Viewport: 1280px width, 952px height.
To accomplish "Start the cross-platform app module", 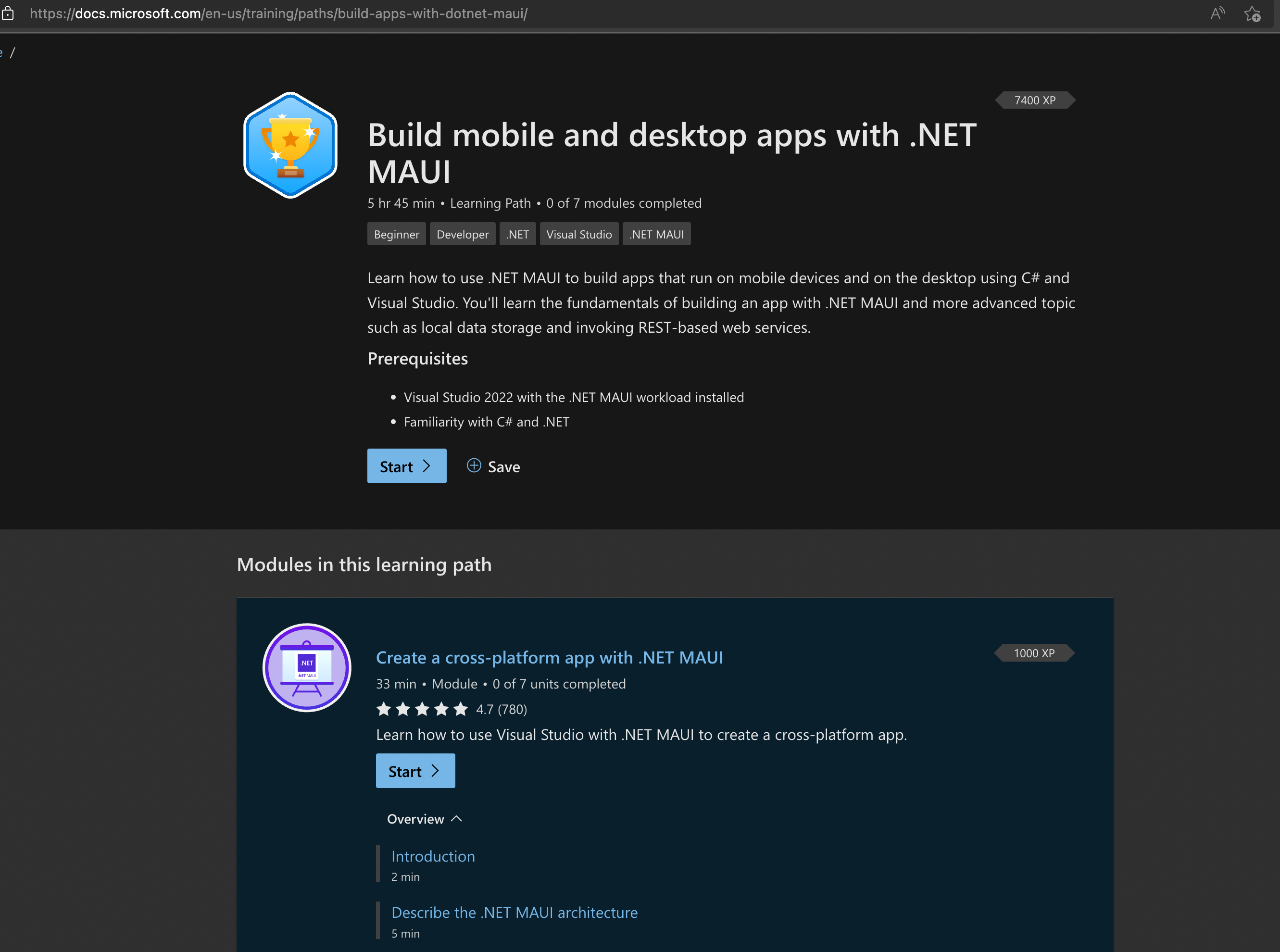I will (x=415, y=771).
